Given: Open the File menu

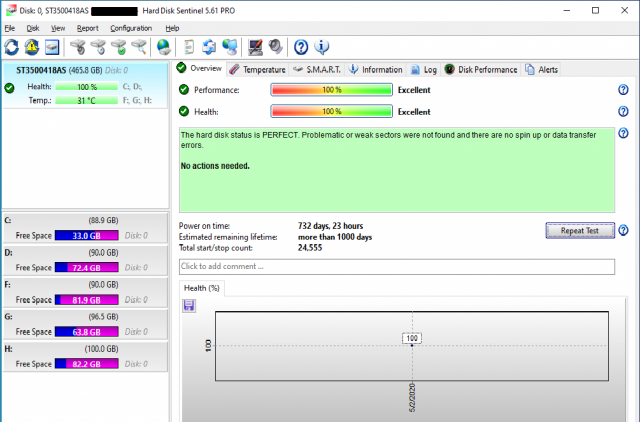Looking at the screenshot, I should (9, 28).
